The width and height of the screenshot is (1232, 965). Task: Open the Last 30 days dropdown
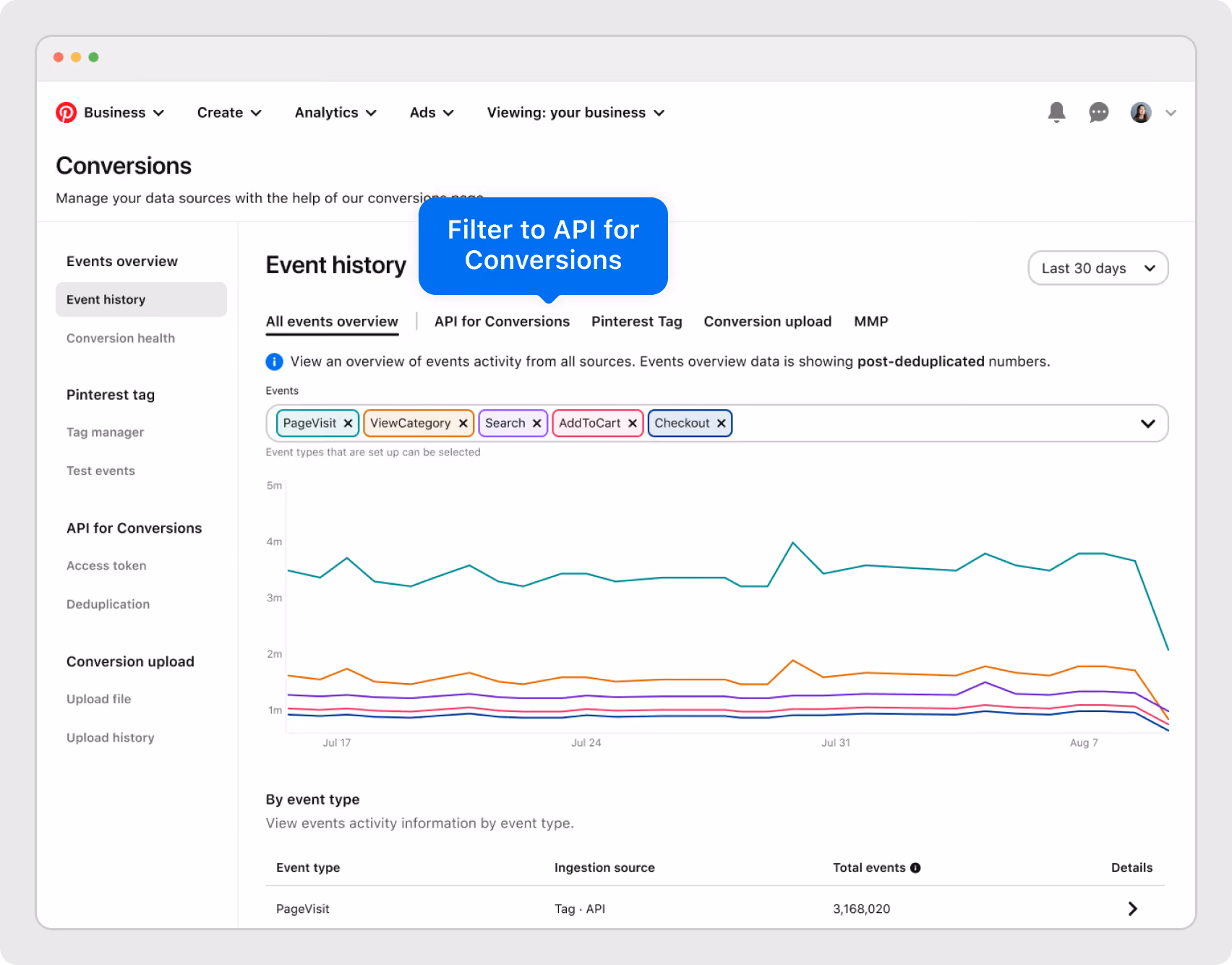point(1098,268)
